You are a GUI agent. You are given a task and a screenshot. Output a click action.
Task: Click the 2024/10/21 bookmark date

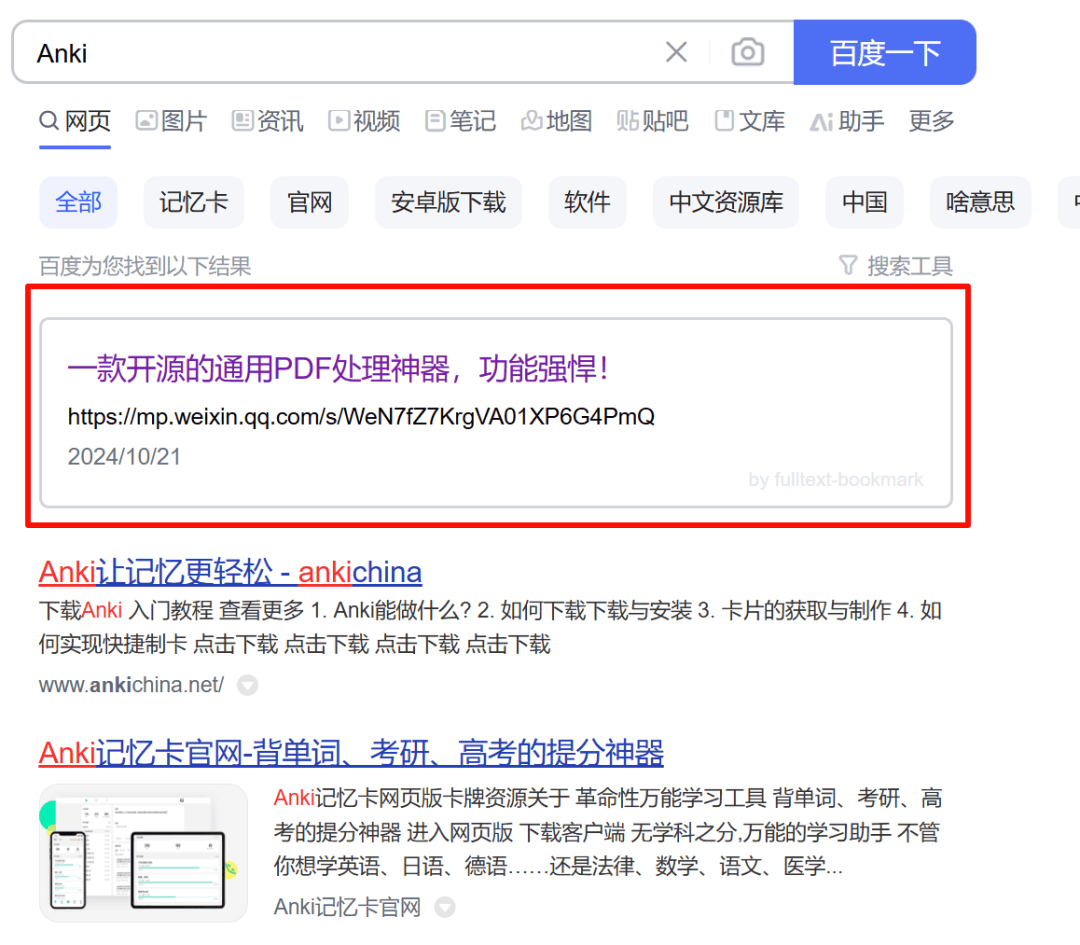(124, 457)
